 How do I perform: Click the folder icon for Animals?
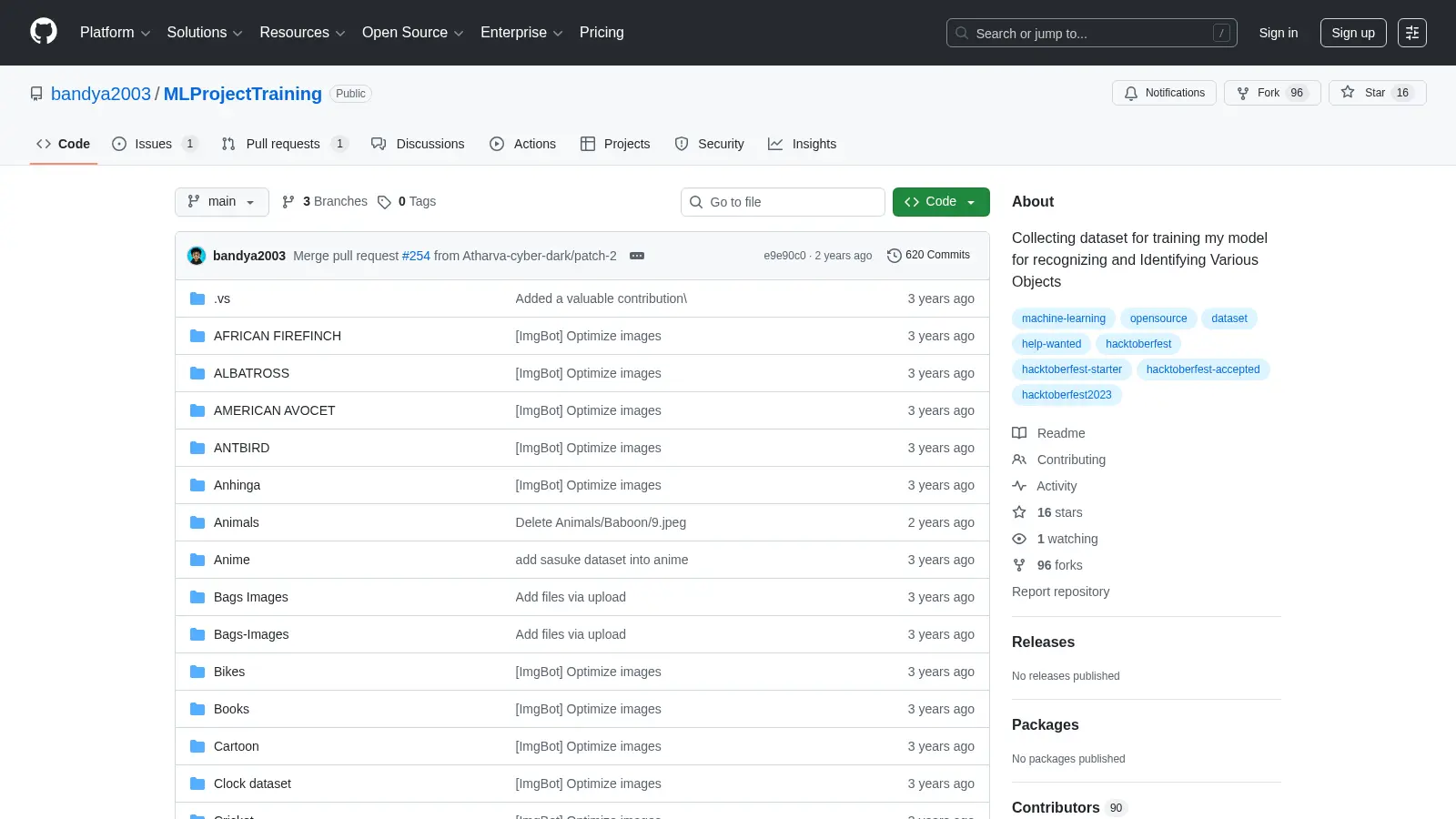click(x=197, y=522)
